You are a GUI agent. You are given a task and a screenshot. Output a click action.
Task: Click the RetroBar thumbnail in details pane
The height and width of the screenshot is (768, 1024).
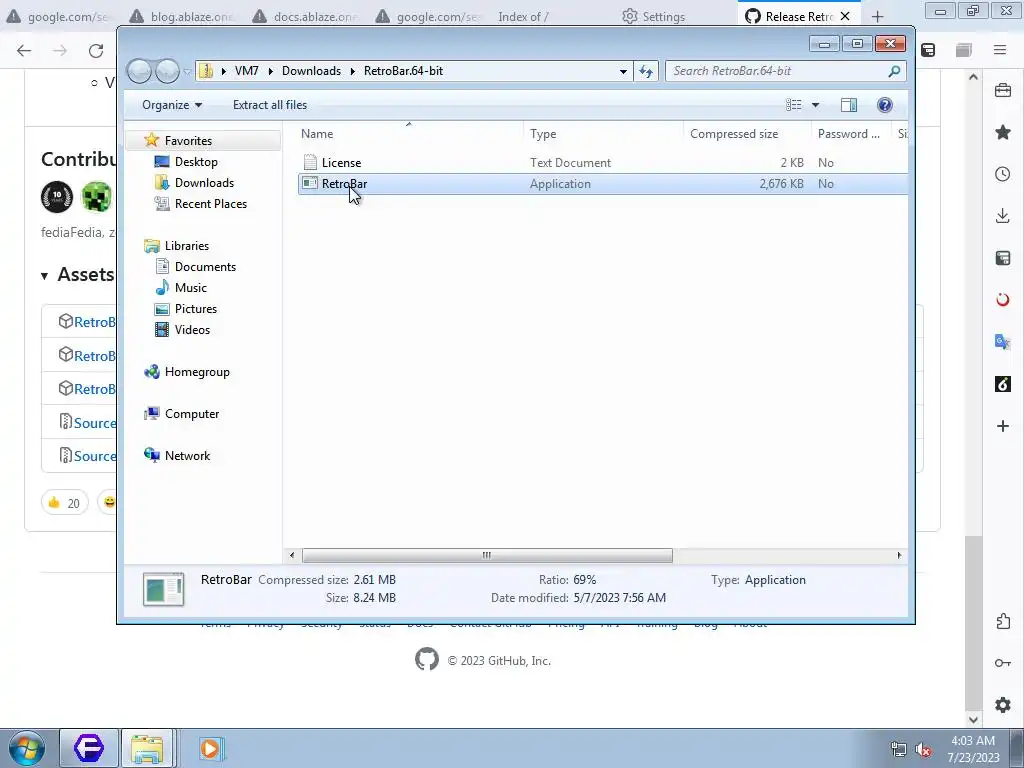pos(163,588)
